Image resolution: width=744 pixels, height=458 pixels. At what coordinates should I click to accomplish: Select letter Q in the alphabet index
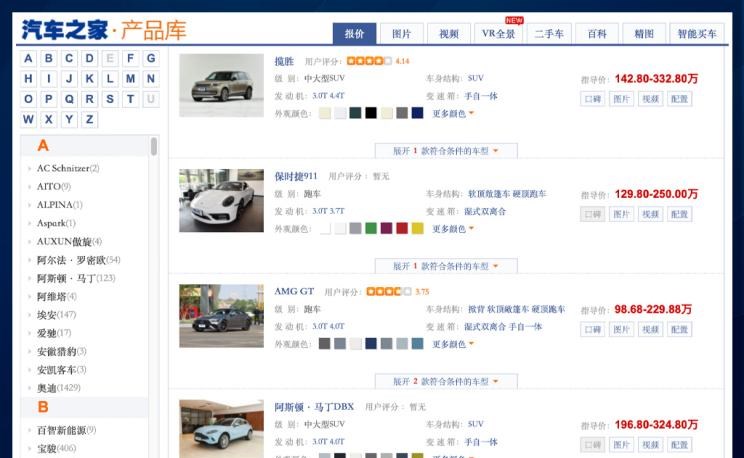click(69, 99)
